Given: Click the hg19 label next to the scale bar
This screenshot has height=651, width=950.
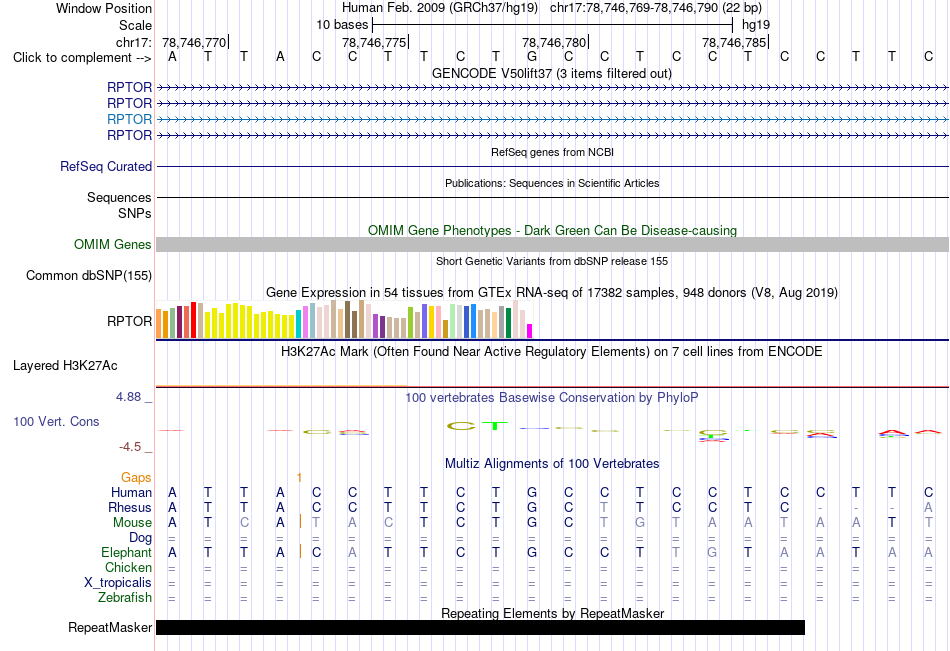Looking at the screenshot, I should click(756, 25).
